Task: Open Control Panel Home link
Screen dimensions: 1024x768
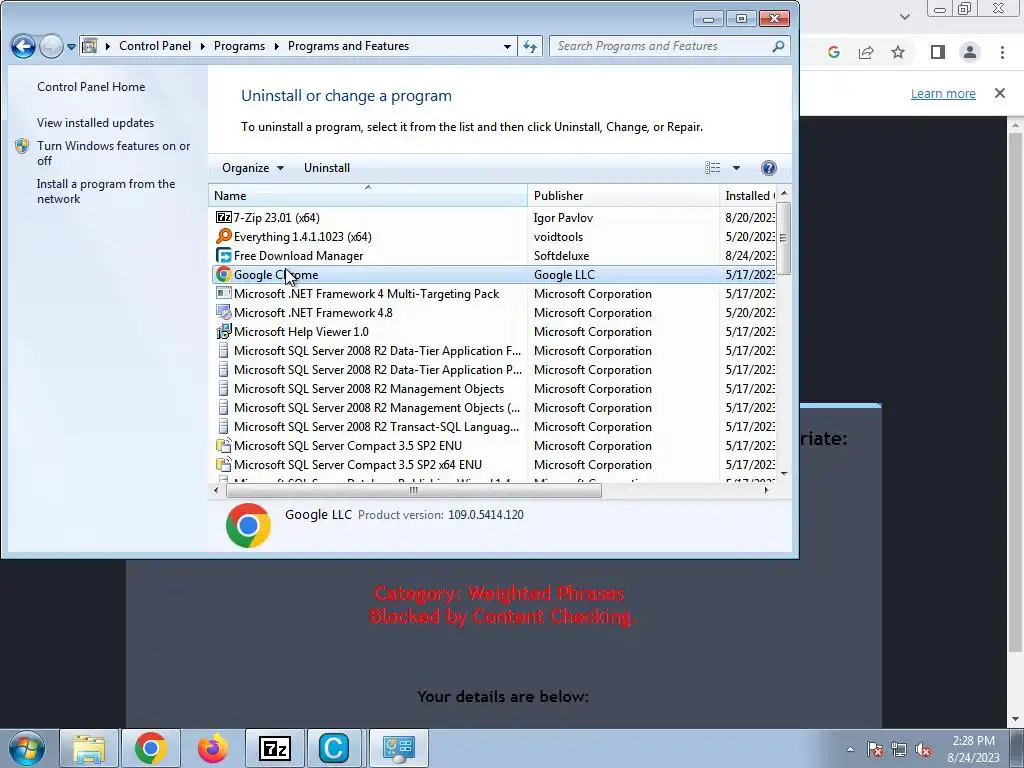Action: coord(91,86)
